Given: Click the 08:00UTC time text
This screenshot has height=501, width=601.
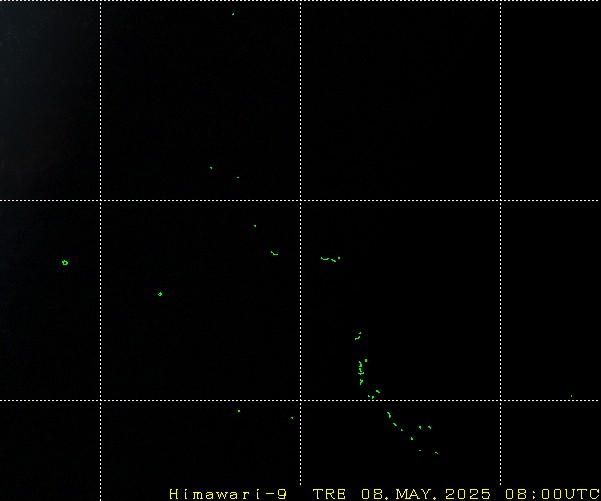Looking at the screenshot, I should pos(553,494).
